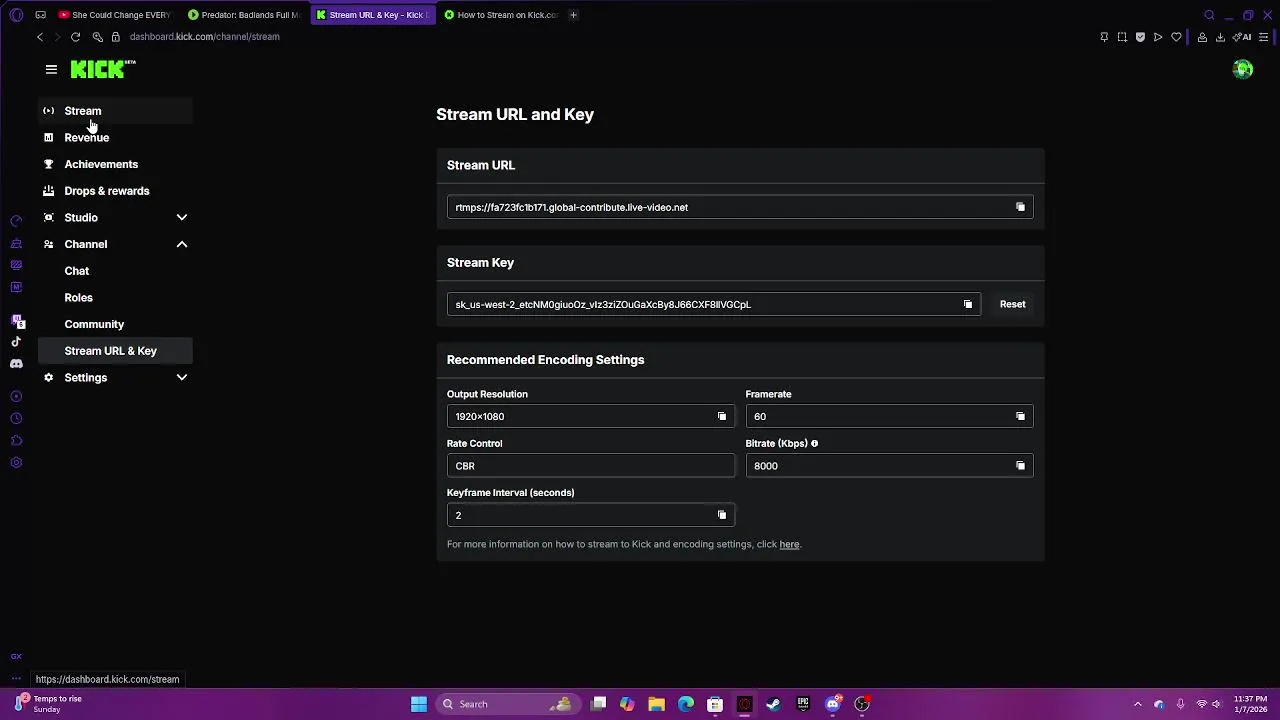
Task: Switch to How to Stream on Kick tab
Action: point(500,15)
